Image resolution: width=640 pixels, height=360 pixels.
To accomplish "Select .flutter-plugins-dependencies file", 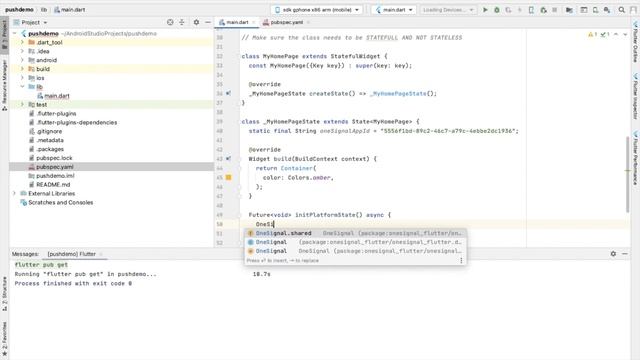I will [77, 122].
